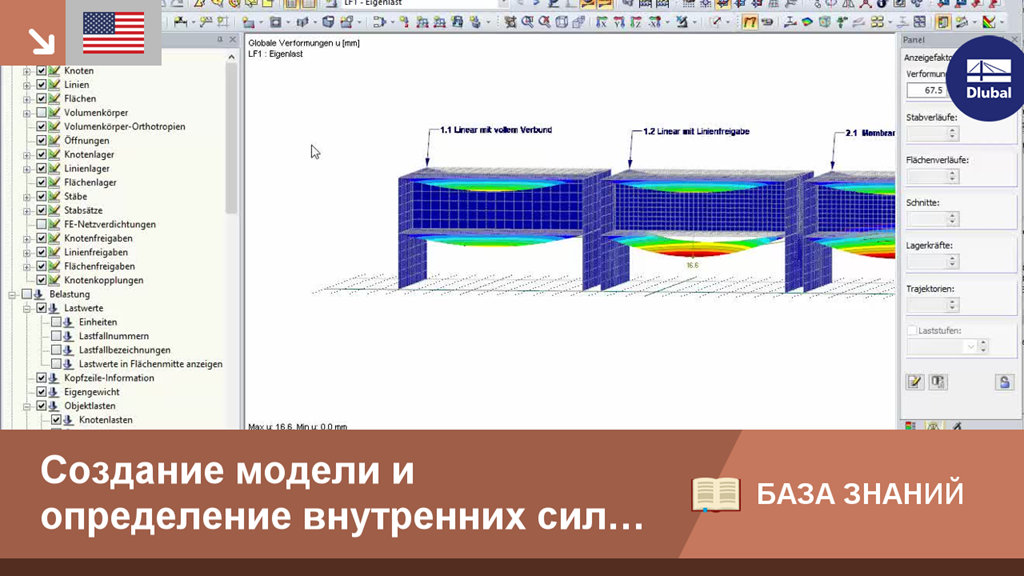Click the four-window view arrangement icon
Image resolution: width=1024 pixels, height=576 pixels.
click(x=920, y=22)
